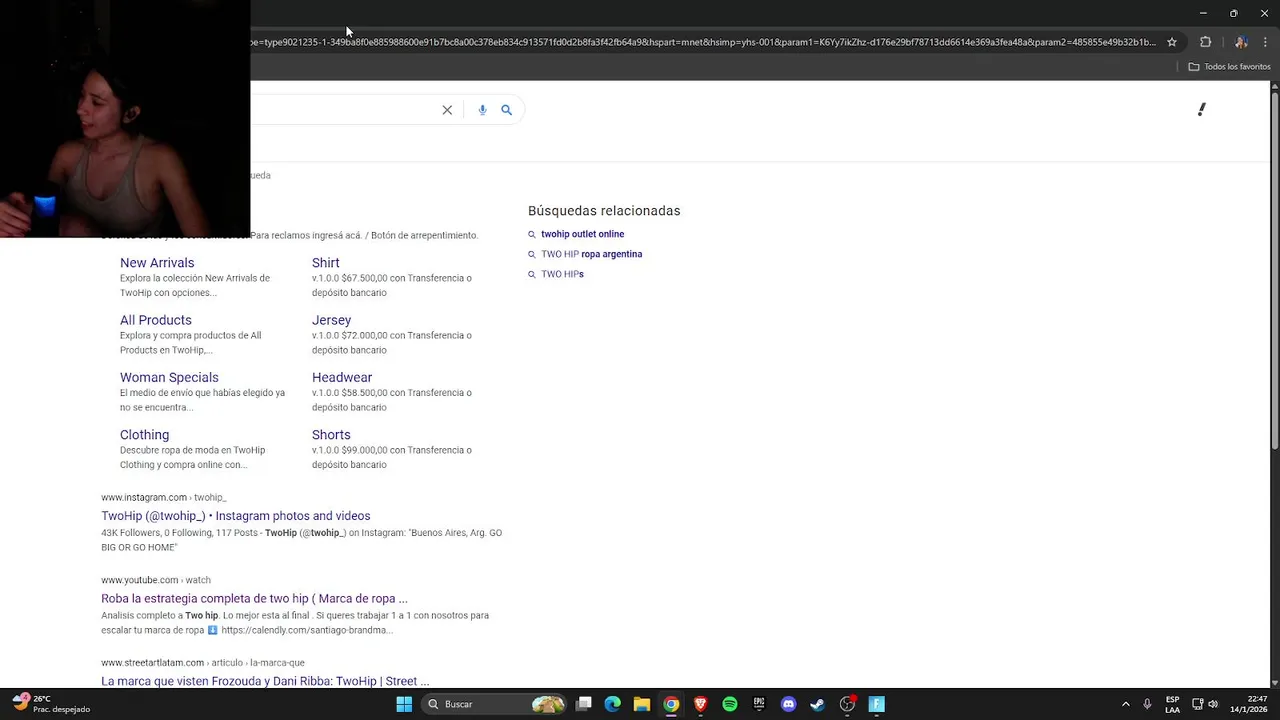This screenshot has width=1280, height=720.
Task: Open OBS Studio from the taskbar
Action: (847, 704)
